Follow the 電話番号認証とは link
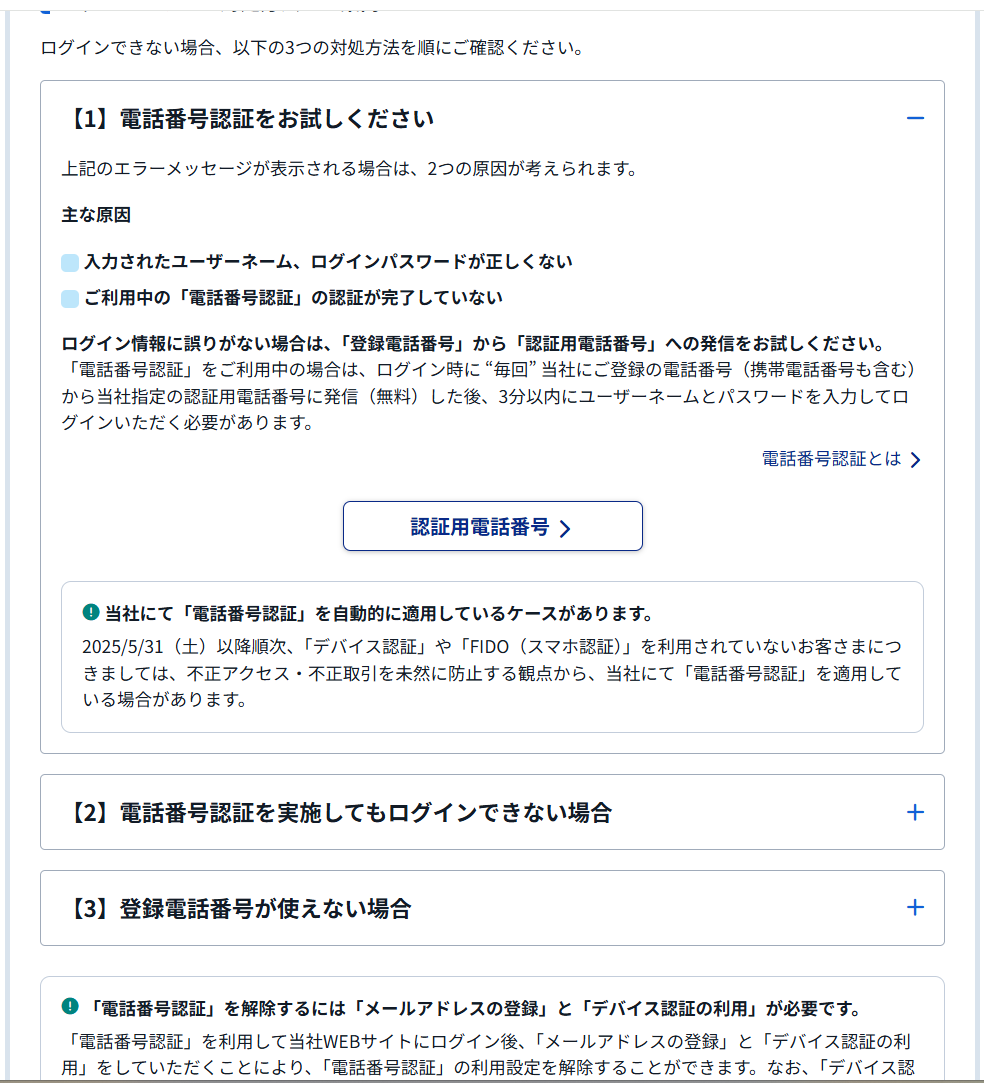Image resolution: width=984 pixels, height=1083 pixels. 831,459
